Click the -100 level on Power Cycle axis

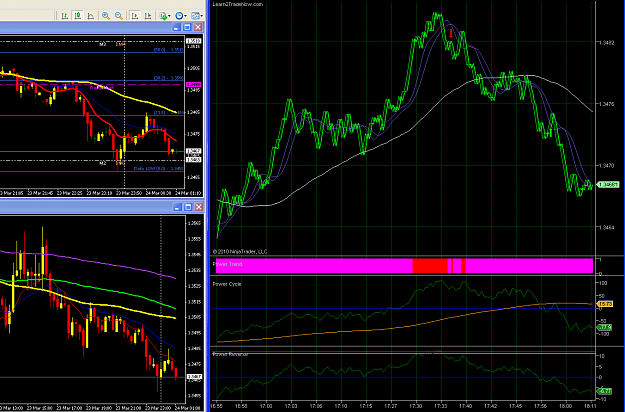[604, 334]
